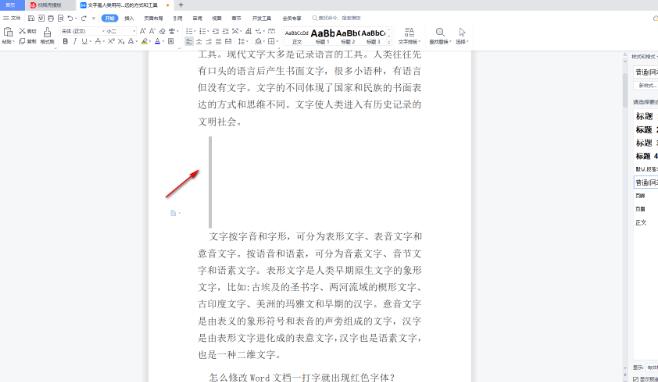Click the Save icon in quick access
This screenshot has width=658, height=382.
[x=31, y=18]
